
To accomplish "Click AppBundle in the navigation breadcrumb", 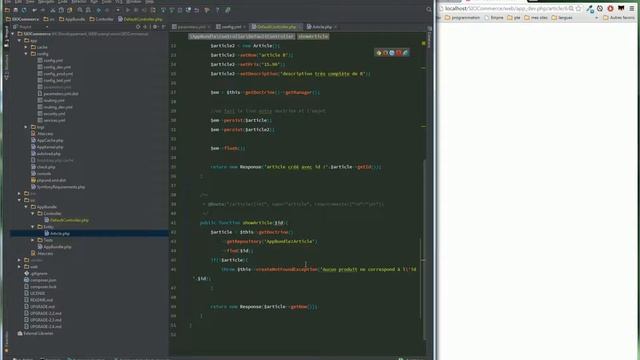I will [x=72, y=19].
